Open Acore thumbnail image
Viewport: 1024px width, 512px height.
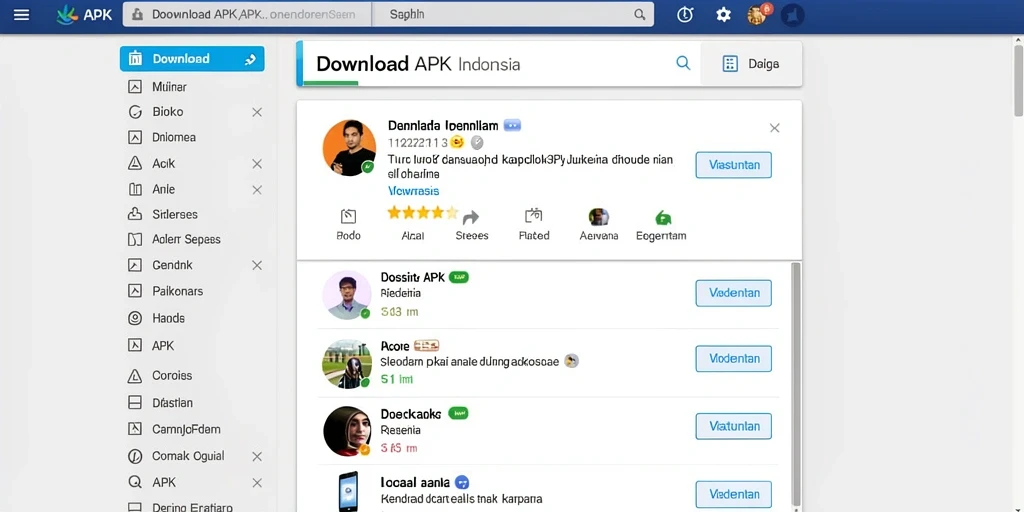tap(347, 364)
